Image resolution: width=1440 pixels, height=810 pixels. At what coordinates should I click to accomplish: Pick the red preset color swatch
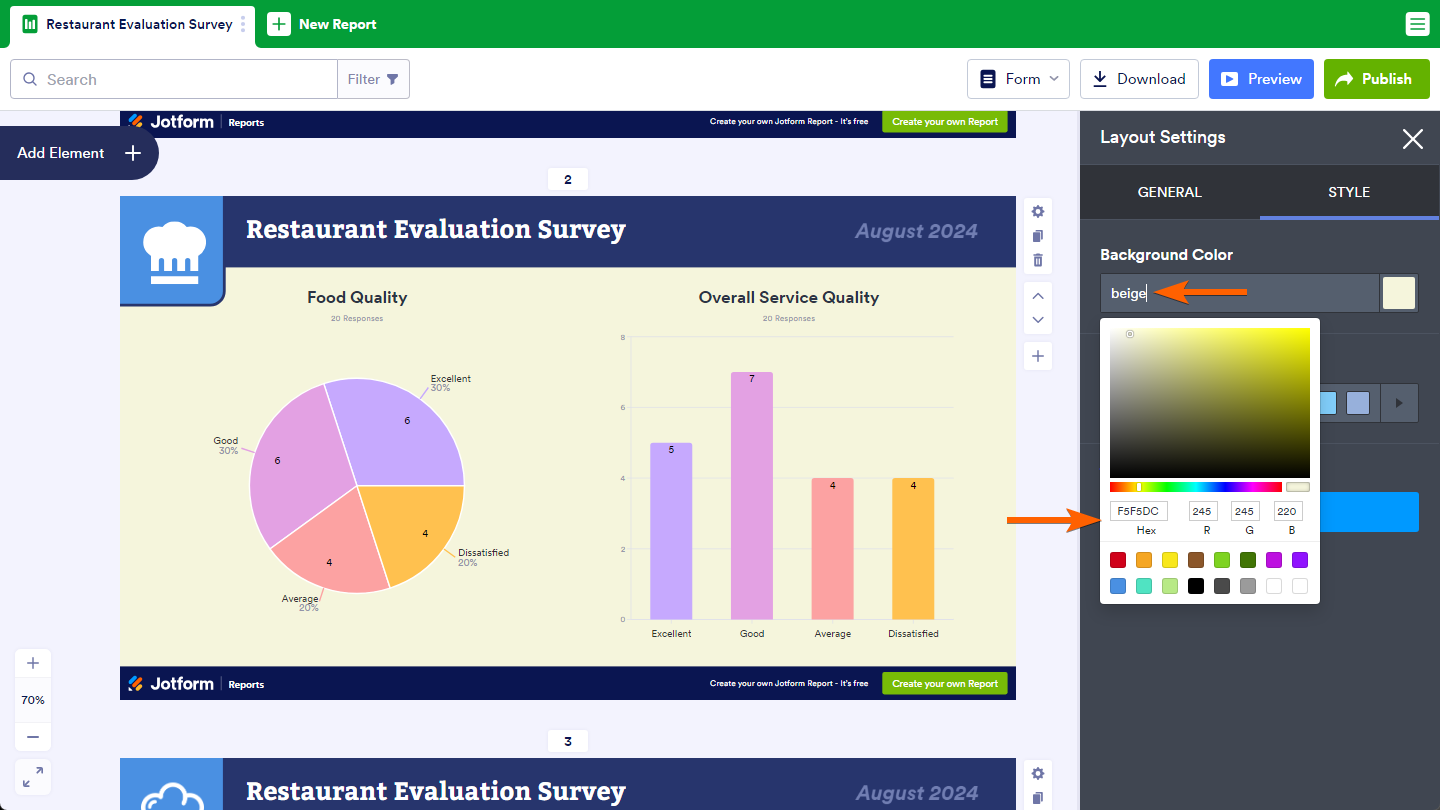[1118, 560]
